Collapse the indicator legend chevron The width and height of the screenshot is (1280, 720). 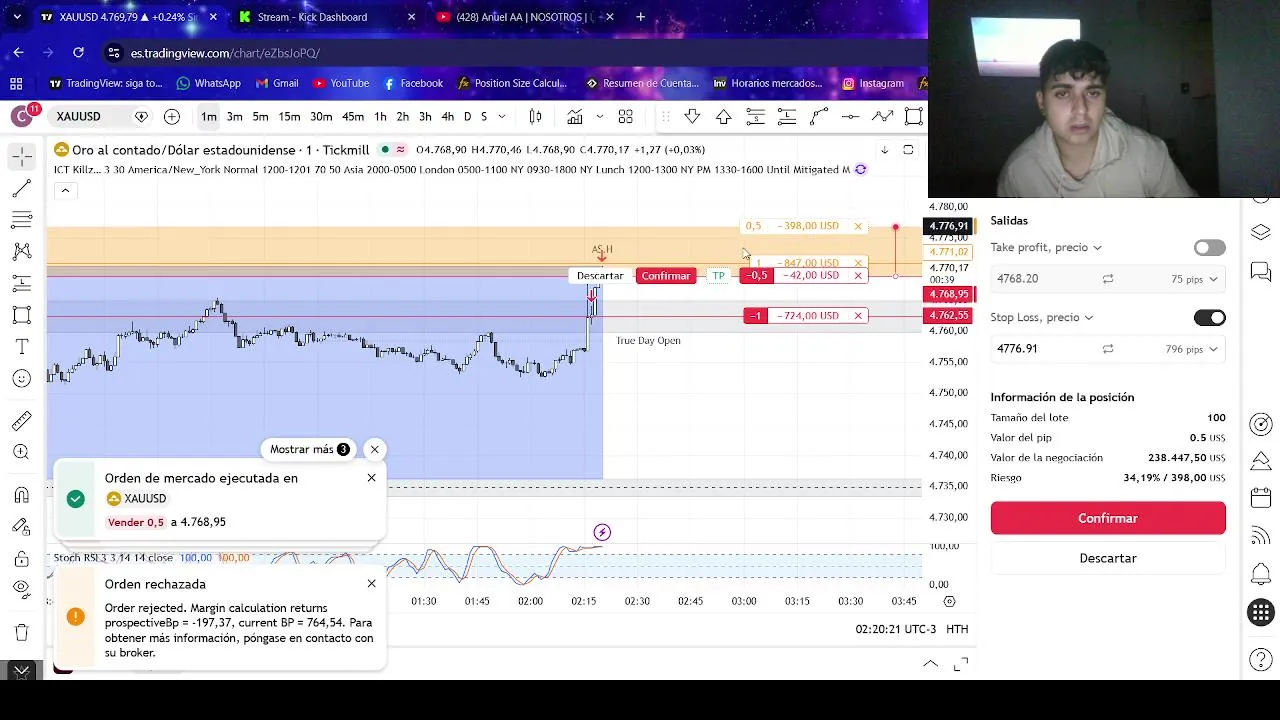(x=65, y=190)
